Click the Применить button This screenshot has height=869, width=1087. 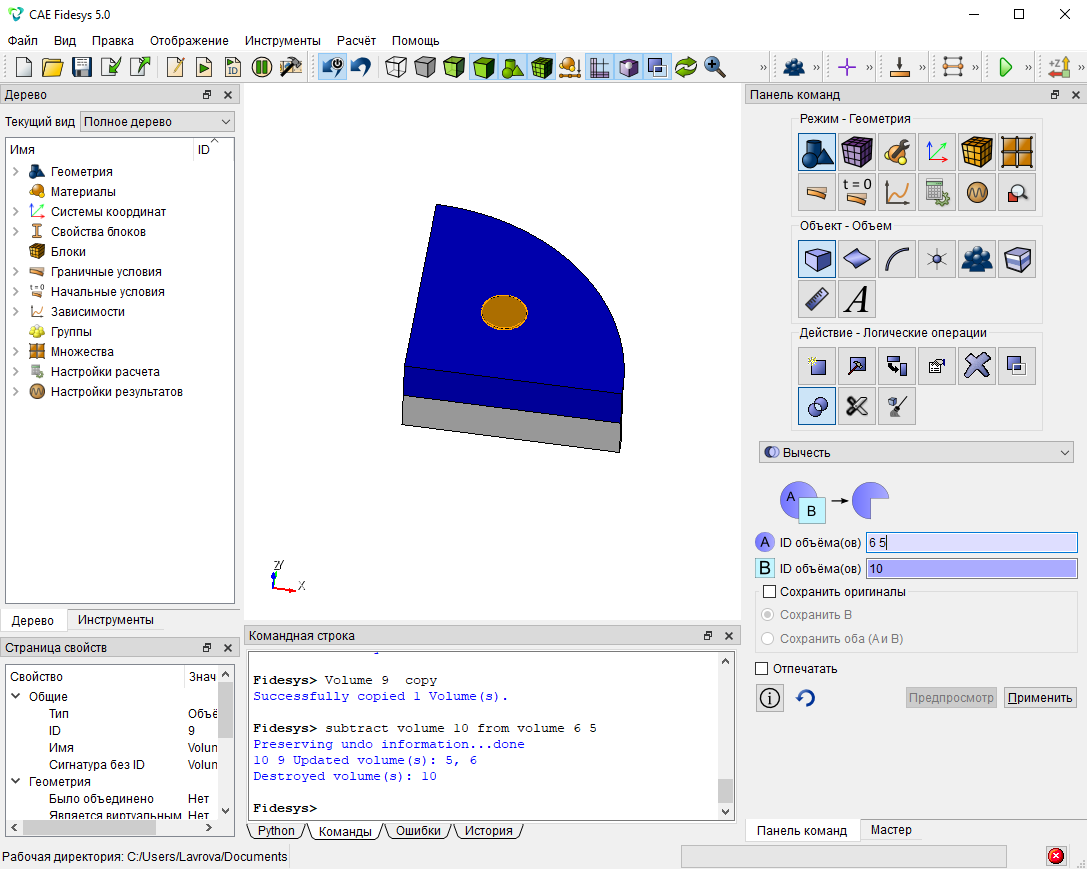click(x=1040, y=698)
